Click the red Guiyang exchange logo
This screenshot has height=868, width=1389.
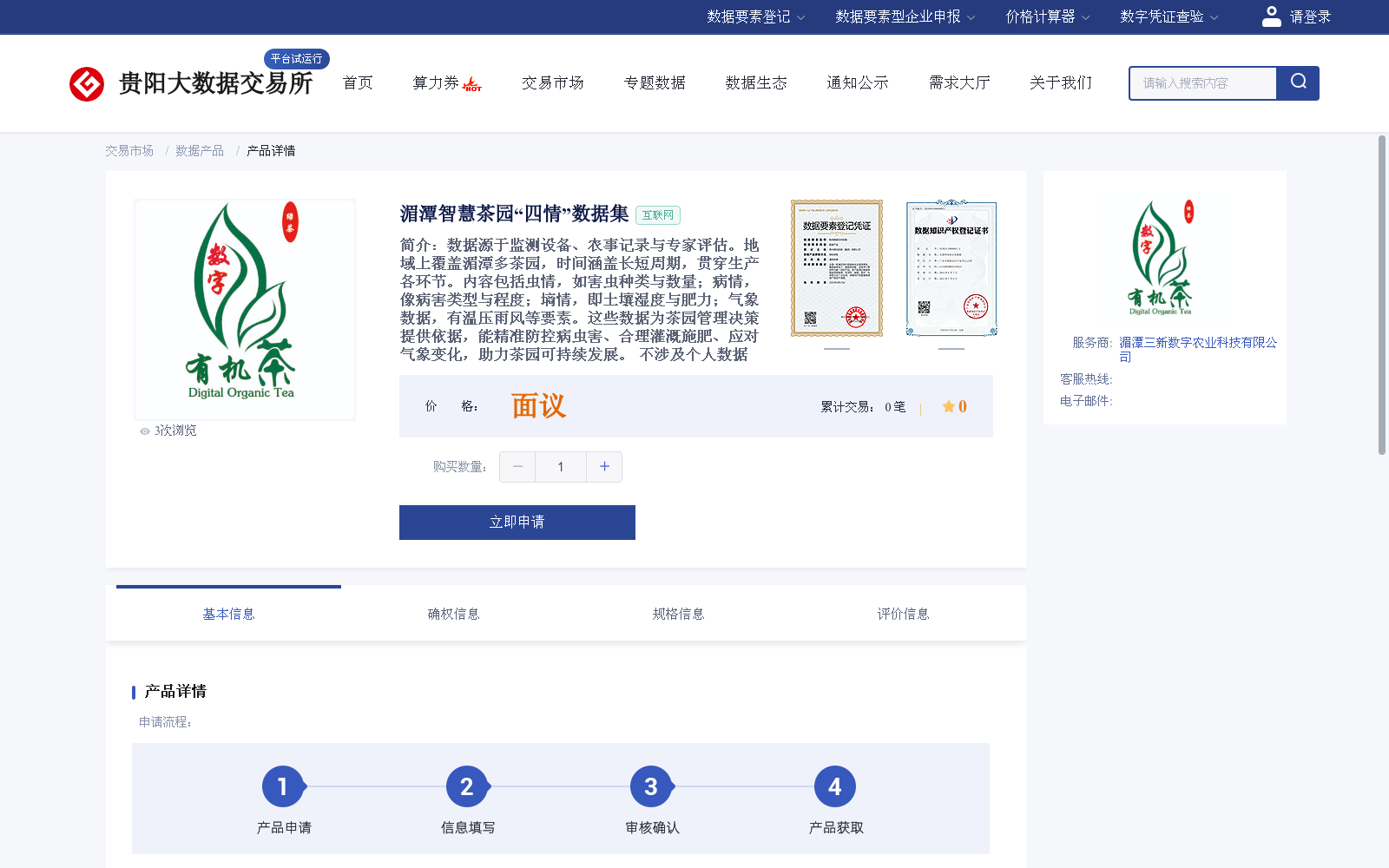tap(87, 84)
